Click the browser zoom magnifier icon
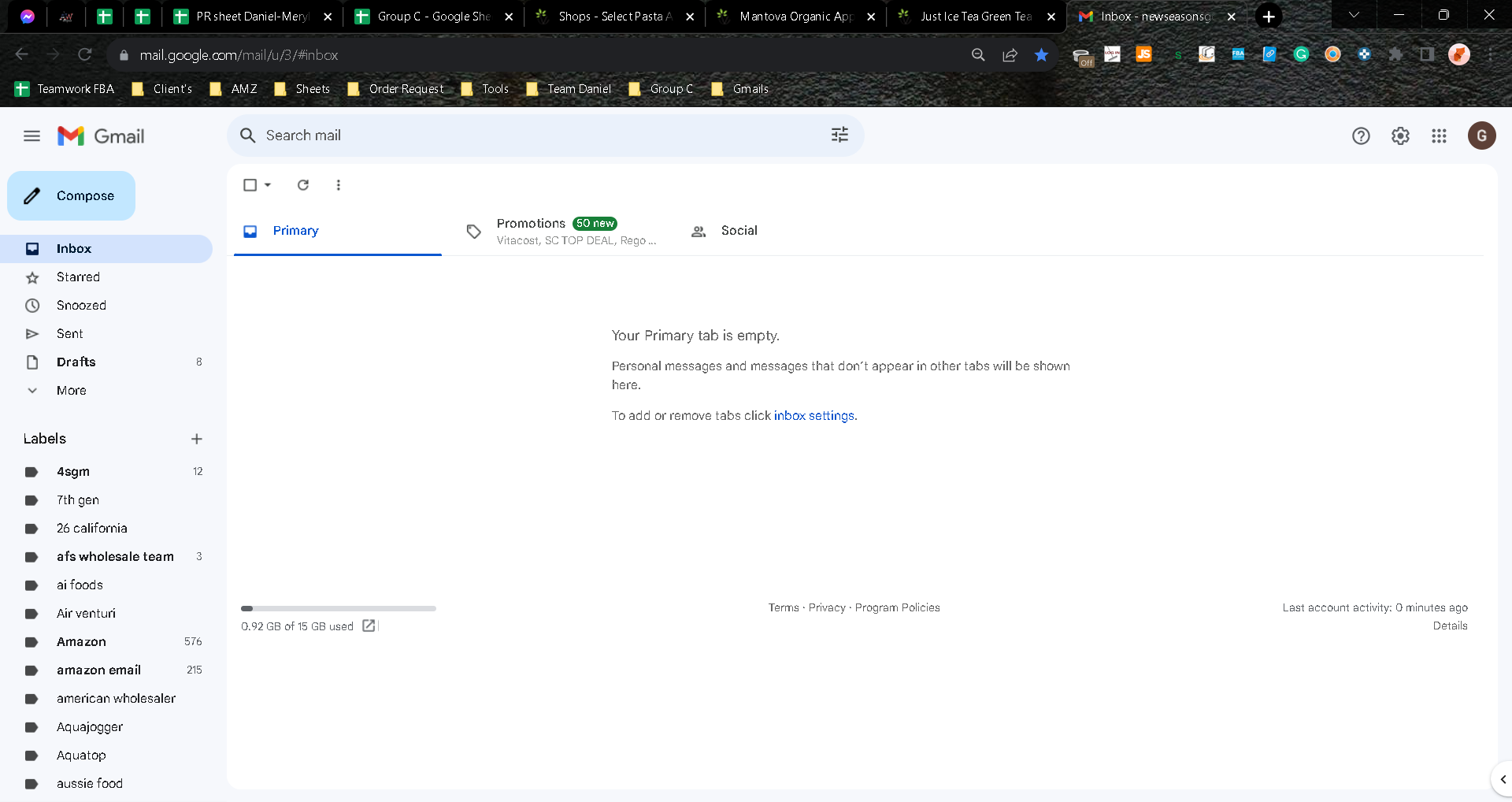 (x=978, y=55)
